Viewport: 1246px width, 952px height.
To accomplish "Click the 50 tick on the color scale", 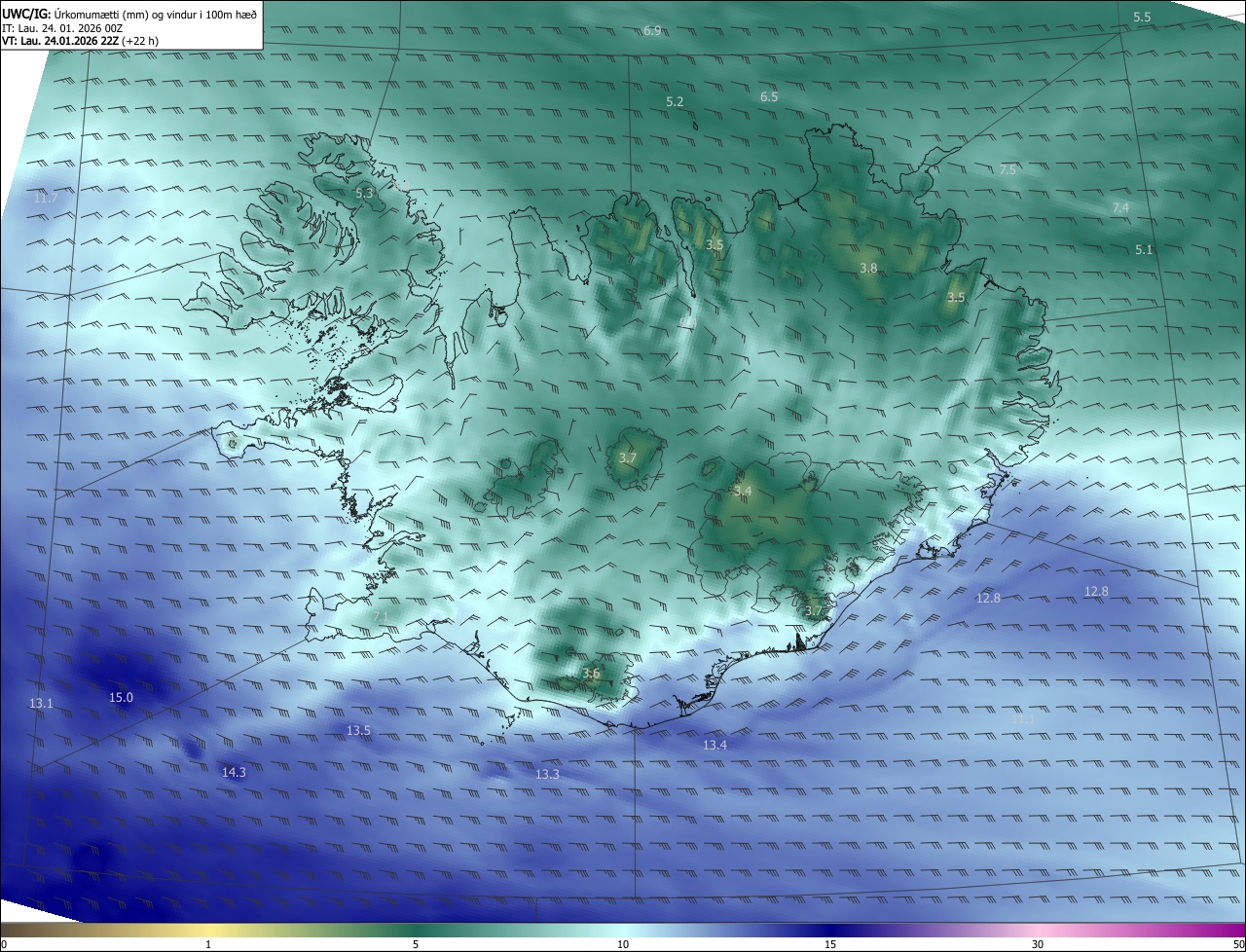I will click(x=1237, y=944).
